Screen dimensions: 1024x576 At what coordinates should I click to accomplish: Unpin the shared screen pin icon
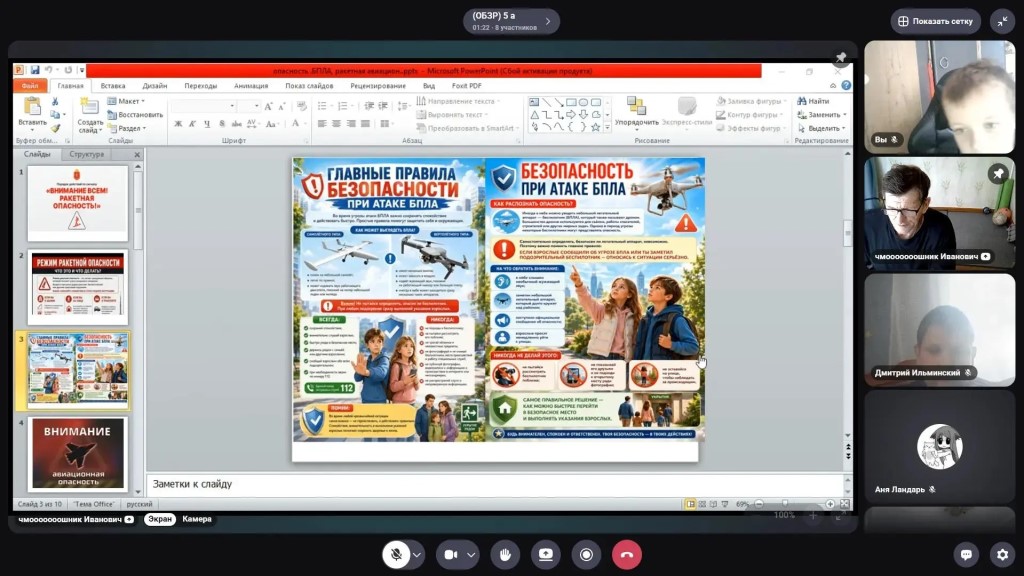(841, 57)
